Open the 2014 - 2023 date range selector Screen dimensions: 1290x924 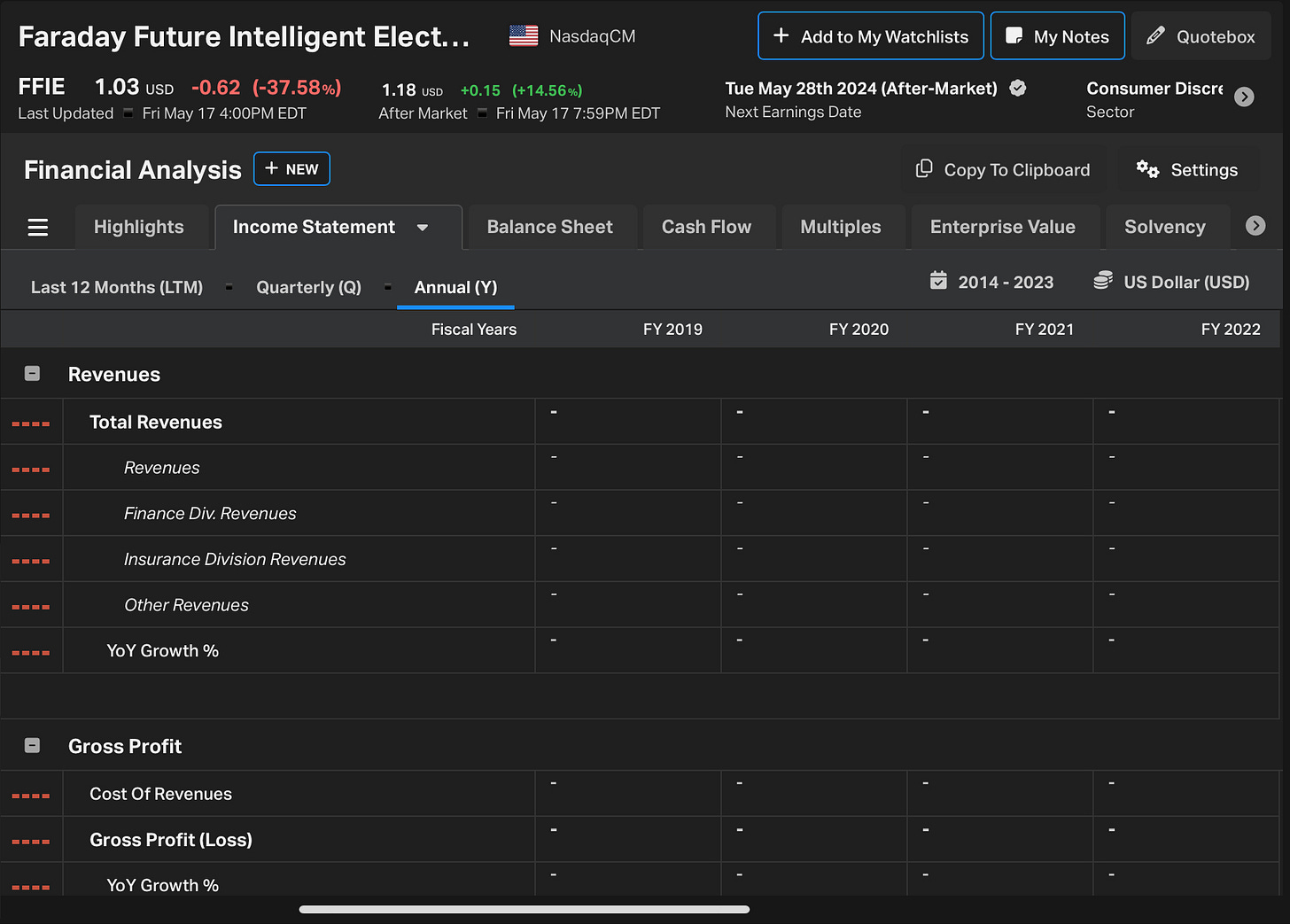[x=991, y=282]
